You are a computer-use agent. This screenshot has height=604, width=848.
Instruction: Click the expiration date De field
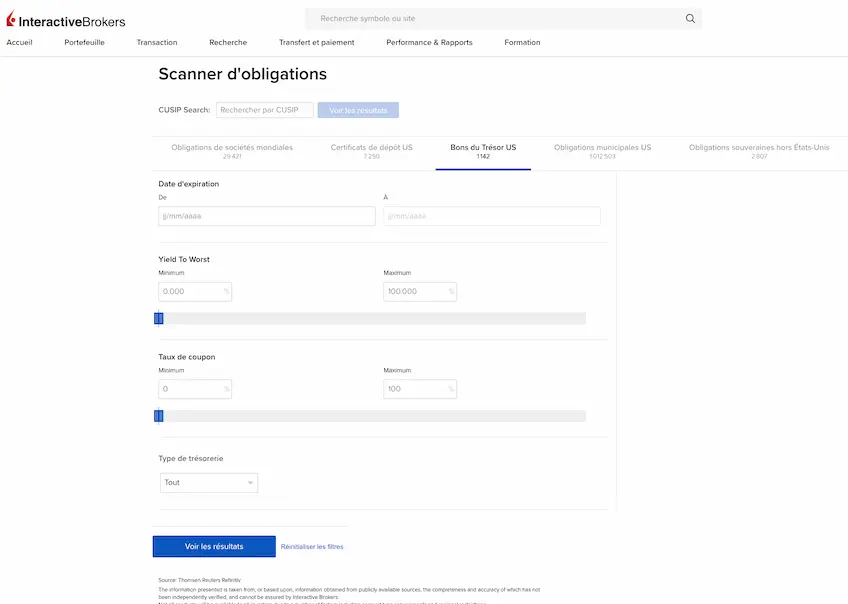(x=267, y=216)
